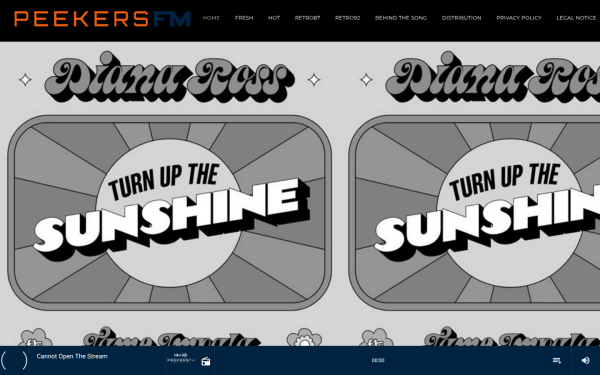
Task: Open the Home menu item
Action: [211, 18]
